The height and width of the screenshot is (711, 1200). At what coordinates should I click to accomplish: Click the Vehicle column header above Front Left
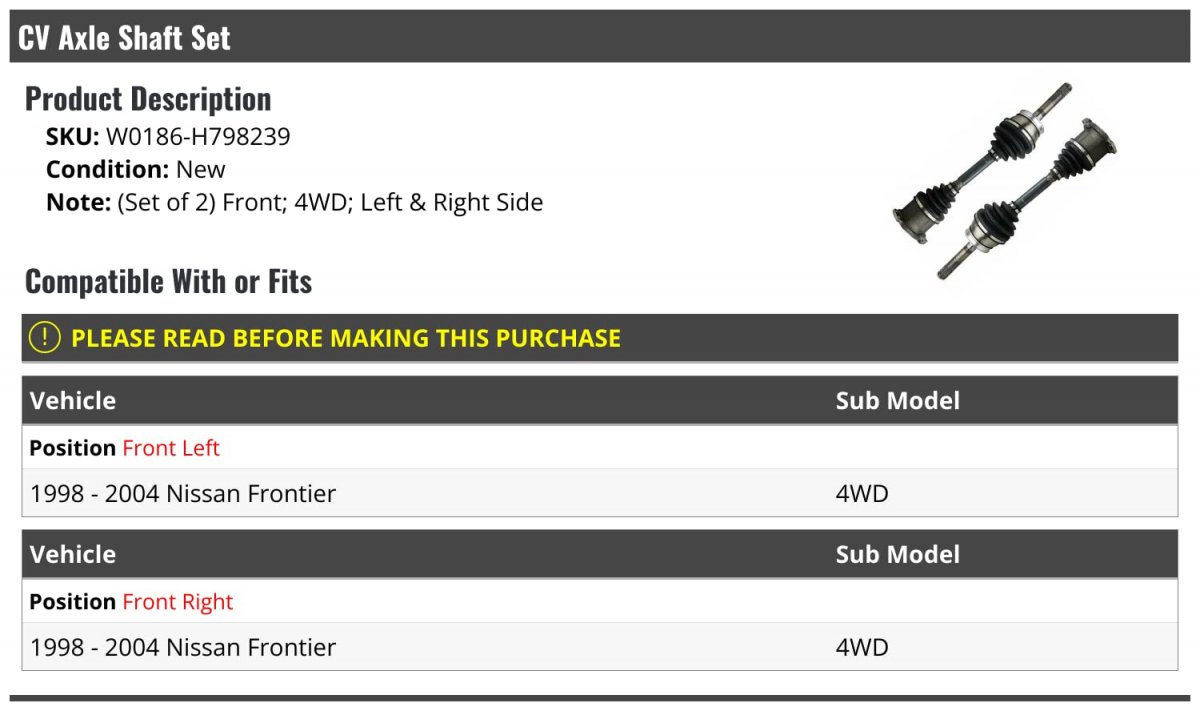[73, 401]
